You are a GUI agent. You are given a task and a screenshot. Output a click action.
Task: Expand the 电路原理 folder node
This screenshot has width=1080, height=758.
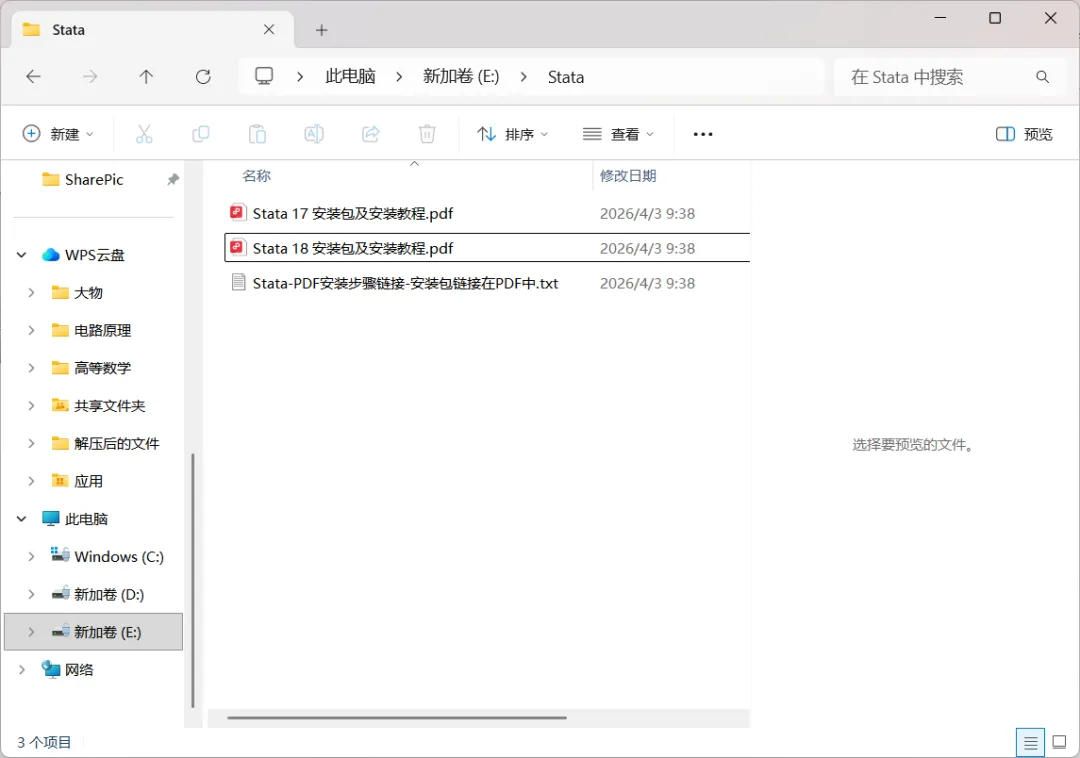coord(31,330)
